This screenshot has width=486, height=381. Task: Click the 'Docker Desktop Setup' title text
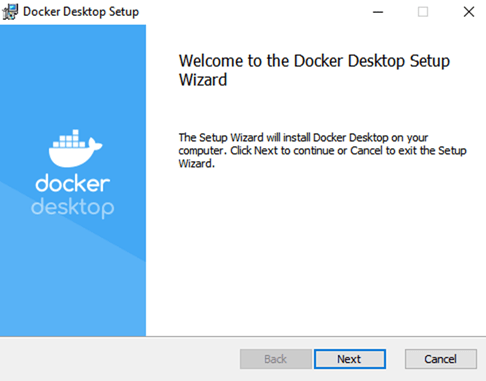pos(81,12)
